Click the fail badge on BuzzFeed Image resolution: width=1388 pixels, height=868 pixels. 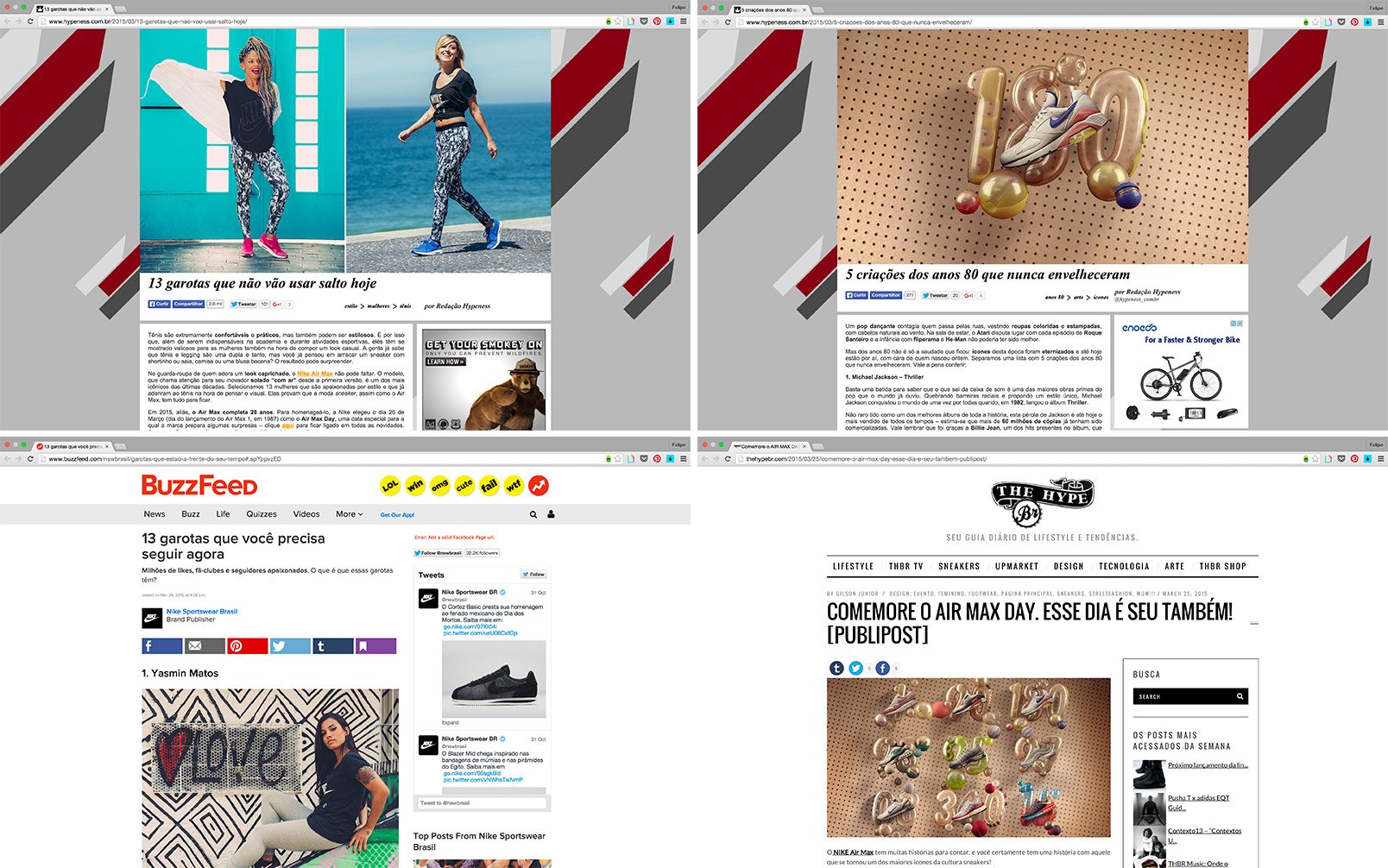[x=489, y=486]
